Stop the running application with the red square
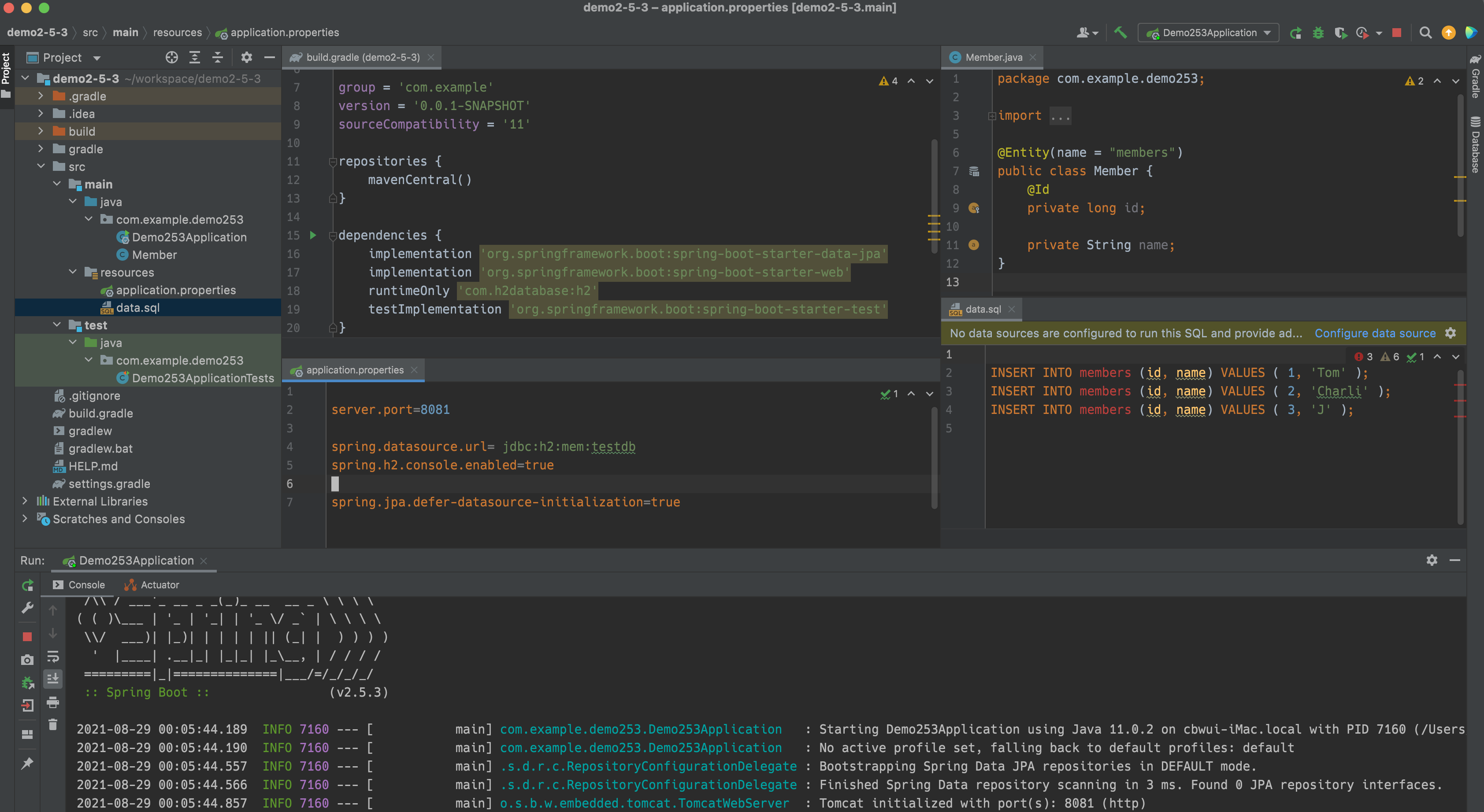The height and width of the screenshot is (812, 1484). [1396, 33]
